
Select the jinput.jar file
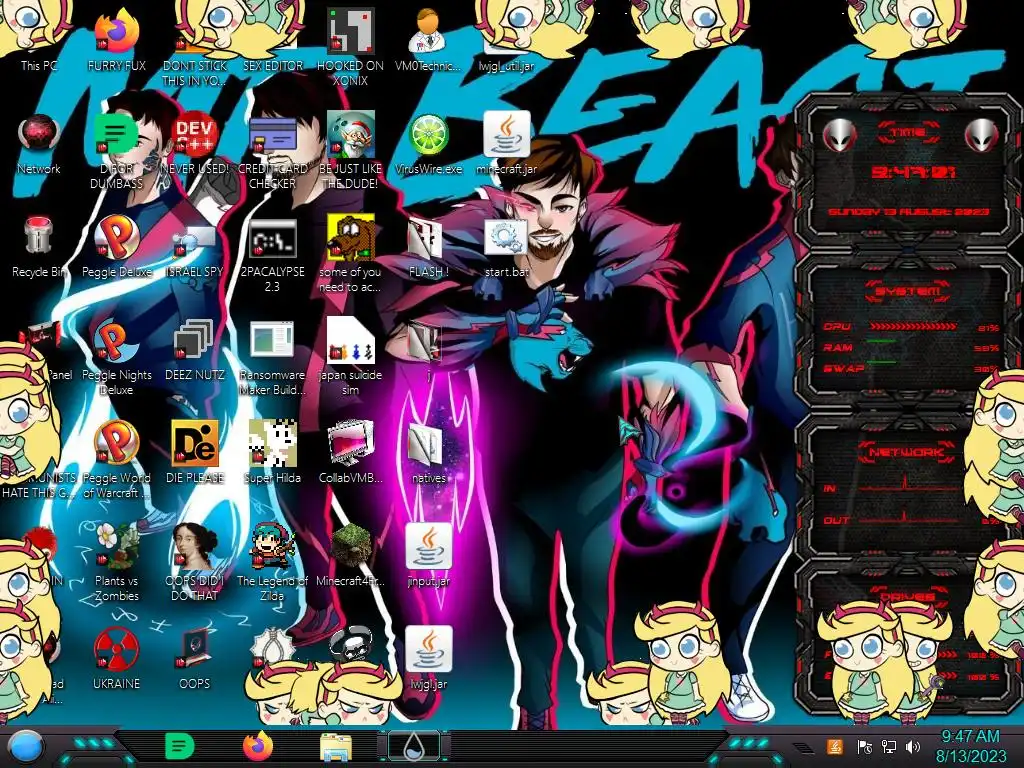(x=428, y=555)
